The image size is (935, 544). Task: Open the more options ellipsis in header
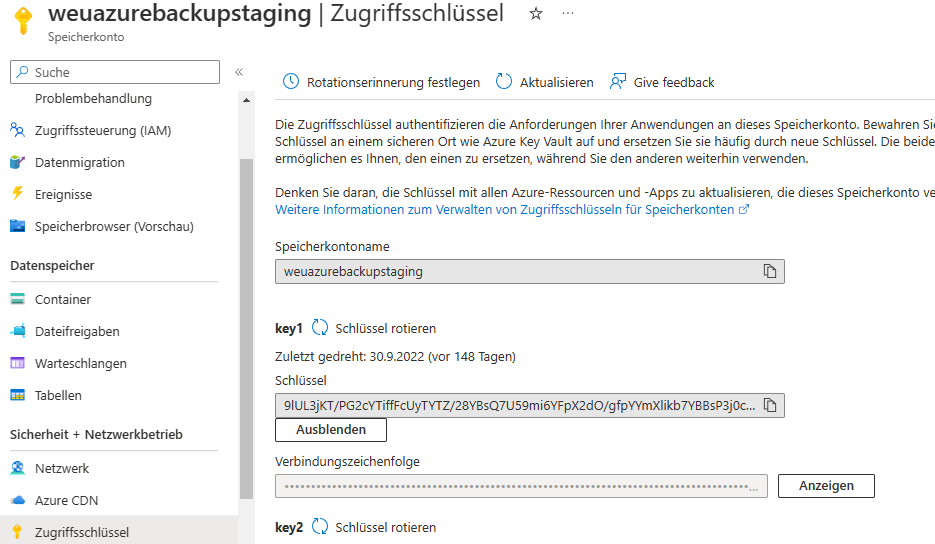pos(568,13)
